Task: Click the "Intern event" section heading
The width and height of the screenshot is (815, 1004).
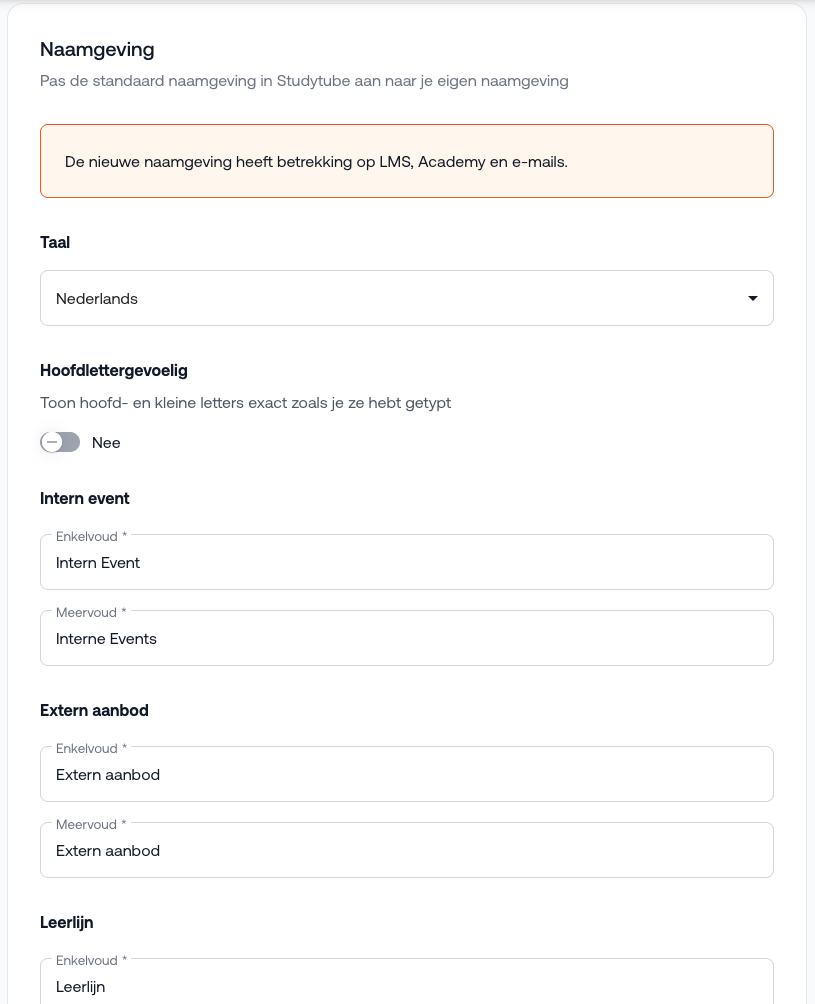Action: (85, 498)
